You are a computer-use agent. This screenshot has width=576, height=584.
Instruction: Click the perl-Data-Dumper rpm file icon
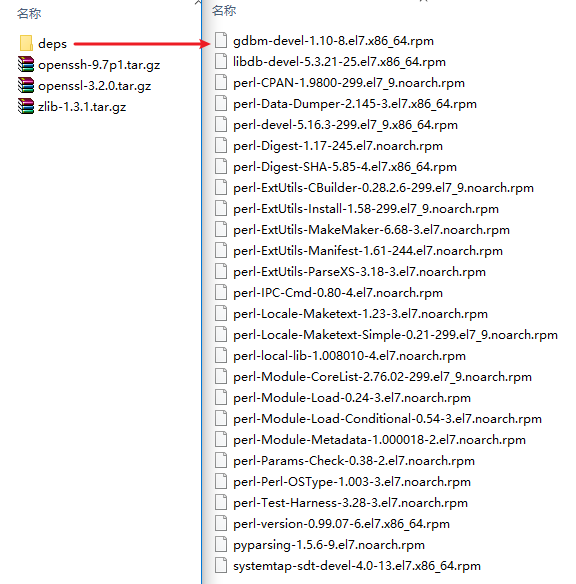(x=221, y=103)
